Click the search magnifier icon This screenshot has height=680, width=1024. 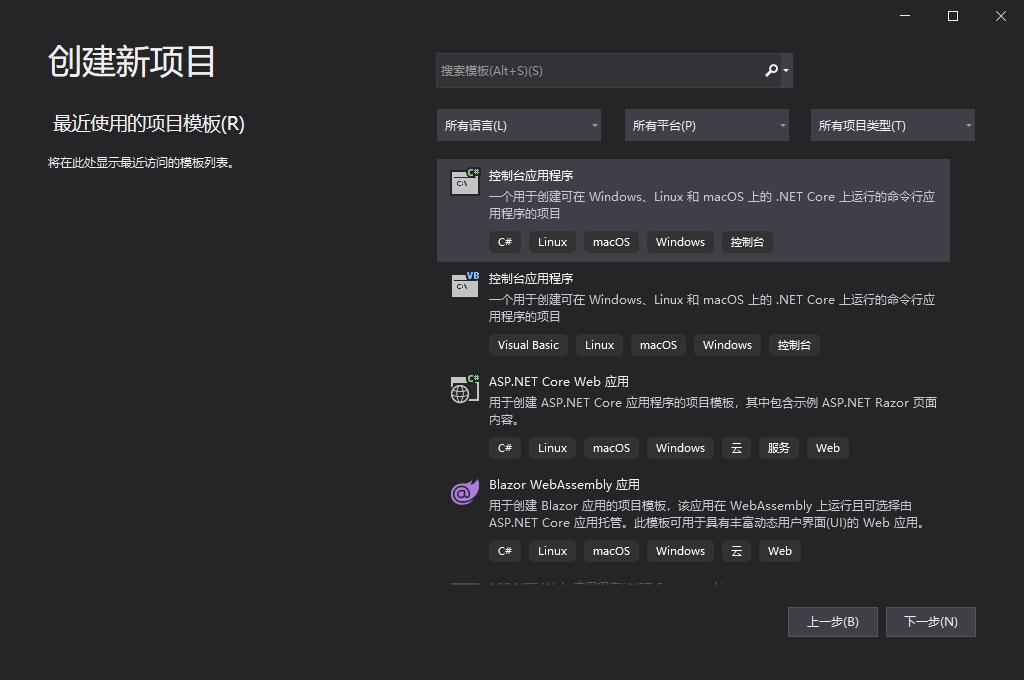[x=771, y=70]
